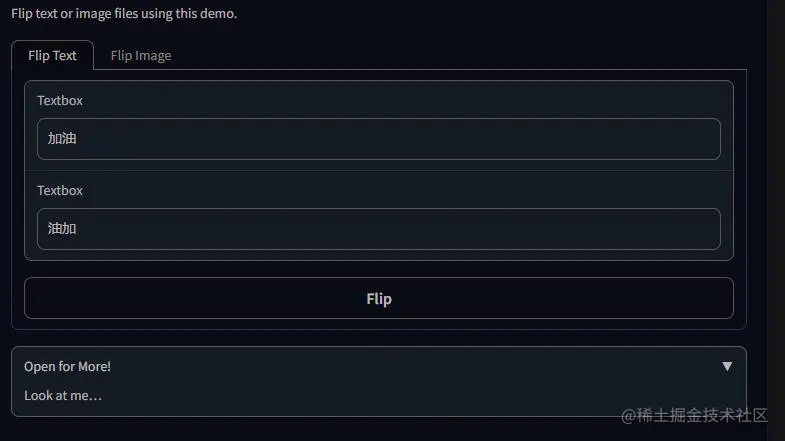Click the demo description text at top
Screen dimensions: 785x441
(124, 14)
